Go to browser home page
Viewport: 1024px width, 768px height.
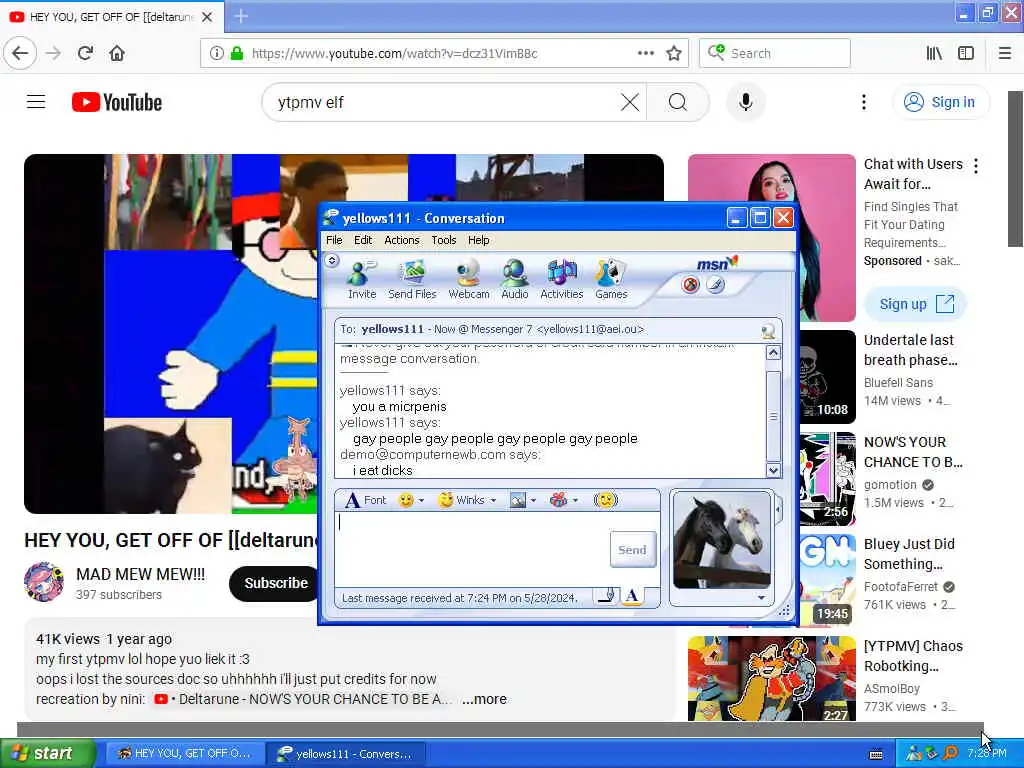(117, 53)
